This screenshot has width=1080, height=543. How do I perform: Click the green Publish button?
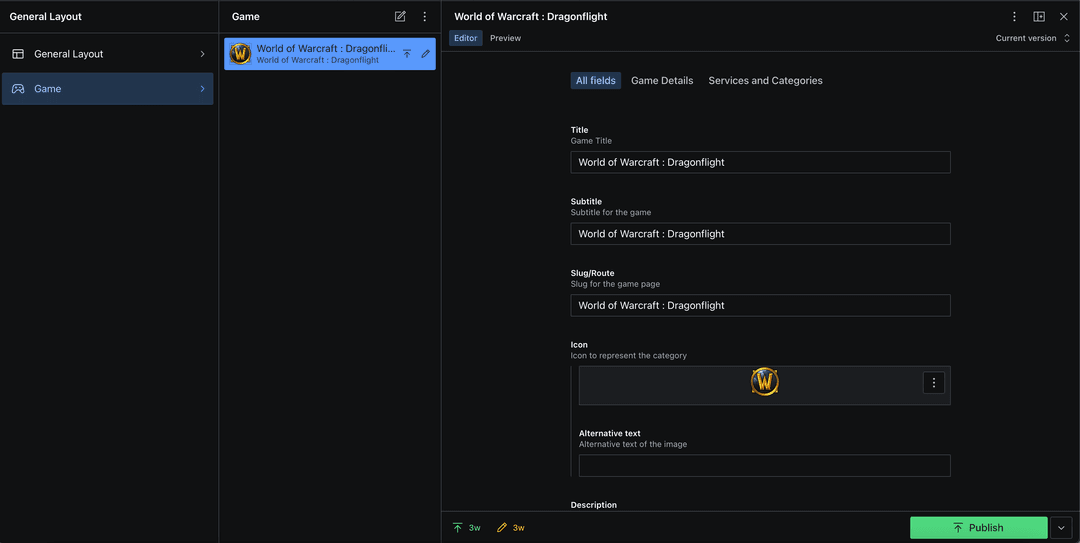pos(977,528)
